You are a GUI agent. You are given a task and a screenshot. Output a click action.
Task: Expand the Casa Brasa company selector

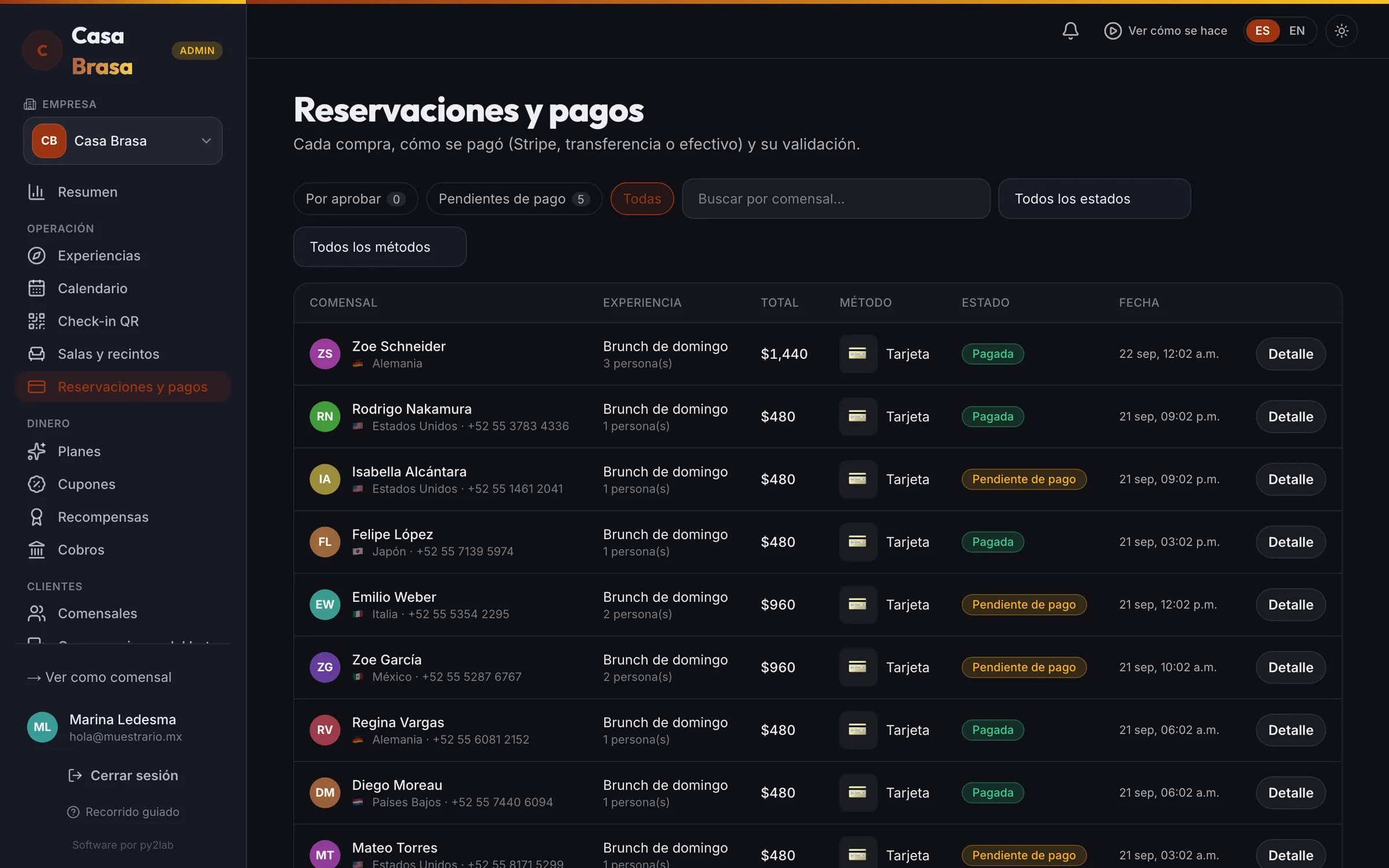(x=123, y=141)
